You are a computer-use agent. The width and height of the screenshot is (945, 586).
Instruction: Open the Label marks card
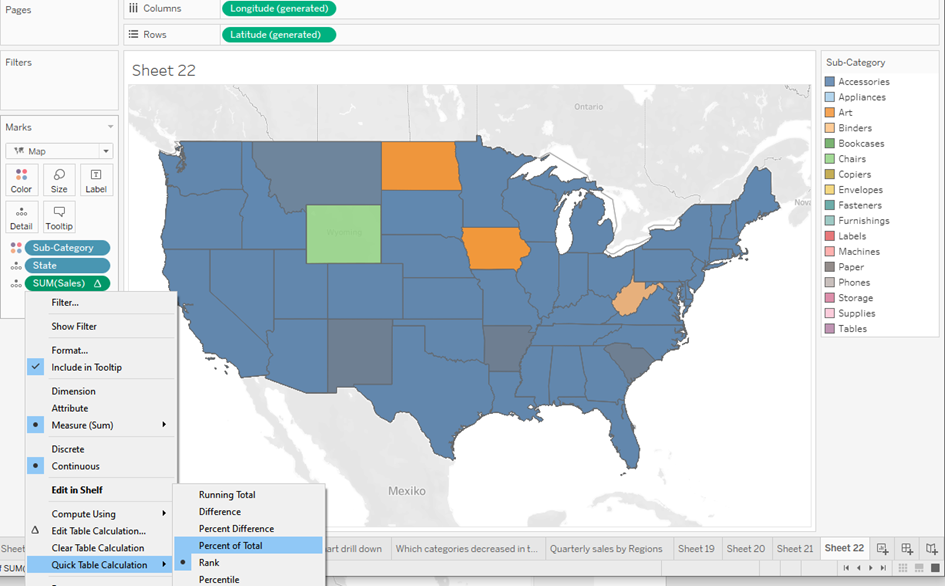coord(96,180)
